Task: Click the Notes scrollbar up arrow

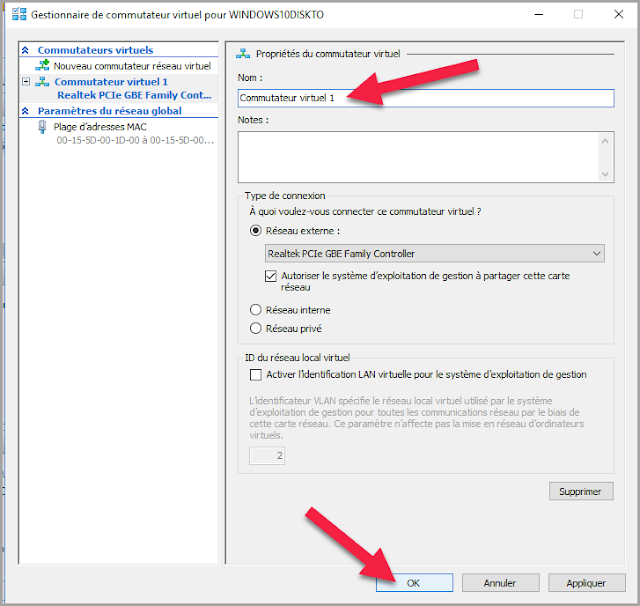Action: click(x=605, y=141)
